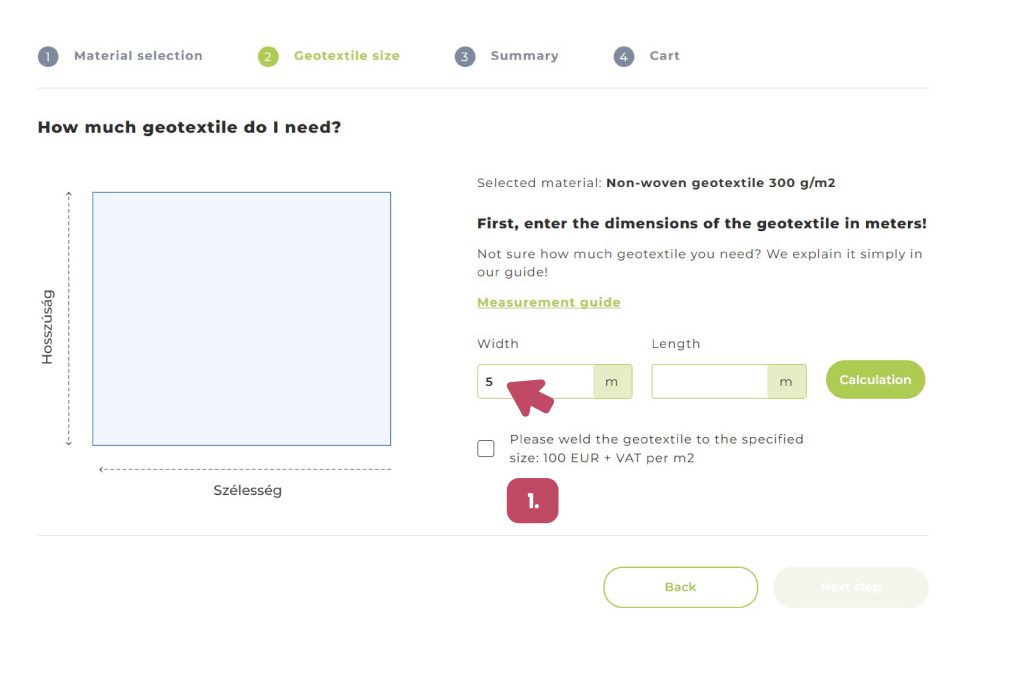Click the step 1 number circle
Viewport: 1024px width, 678px height.
click(x=48, y=57)
